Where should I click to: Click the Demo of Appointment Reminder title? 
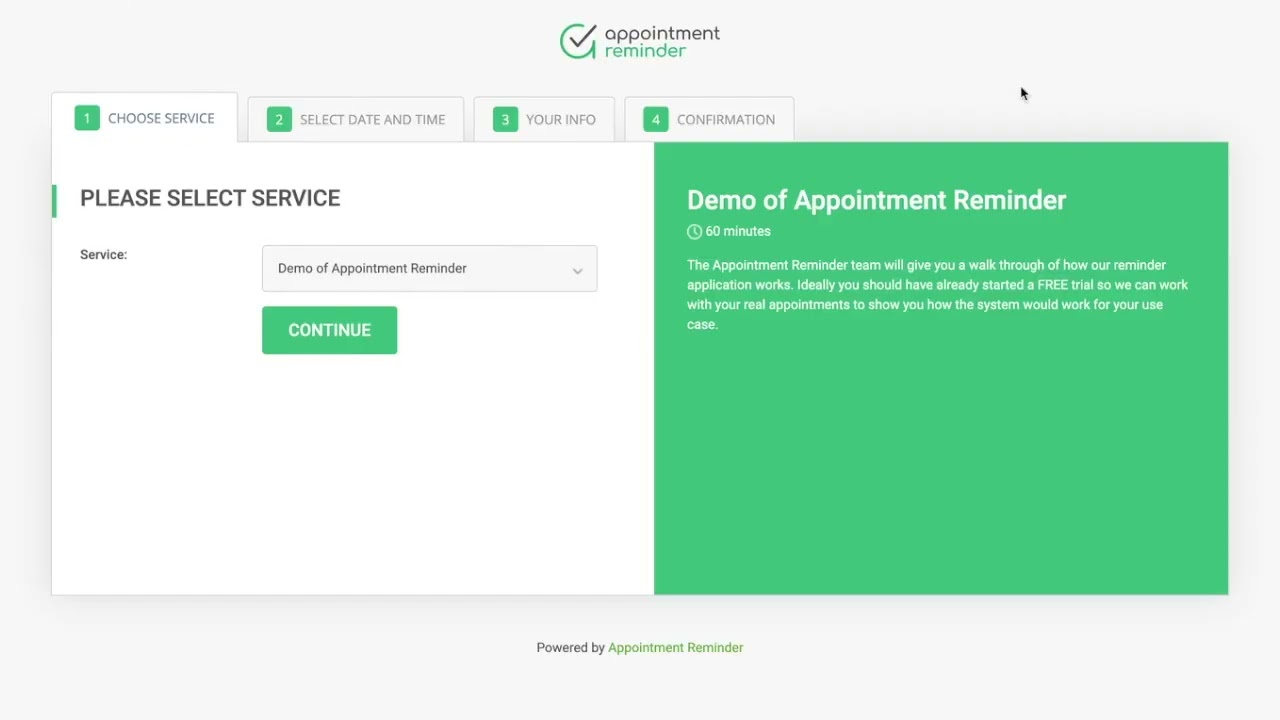(x=876, y=200)
